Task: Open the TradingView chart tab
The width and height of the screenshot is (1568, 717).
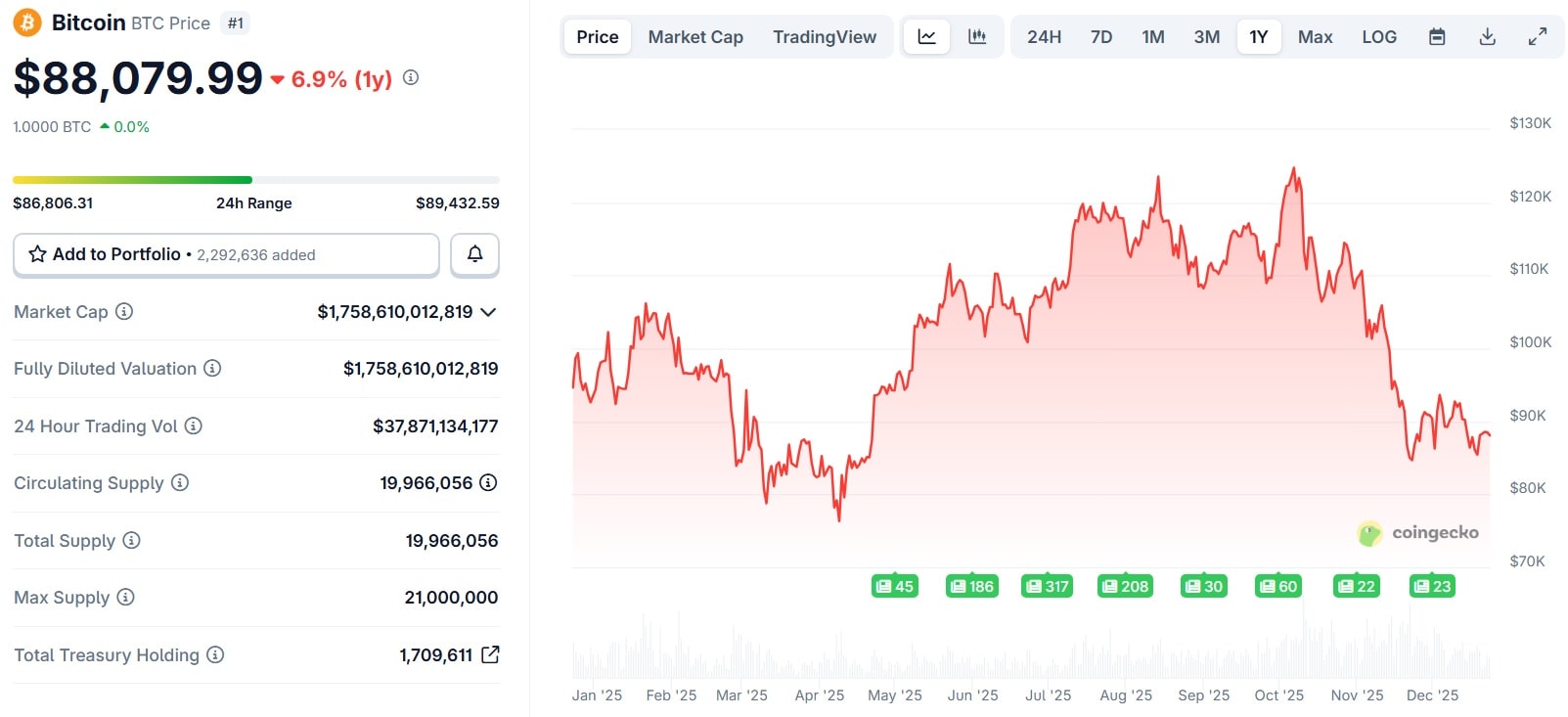Action: [x=825, y=37]
